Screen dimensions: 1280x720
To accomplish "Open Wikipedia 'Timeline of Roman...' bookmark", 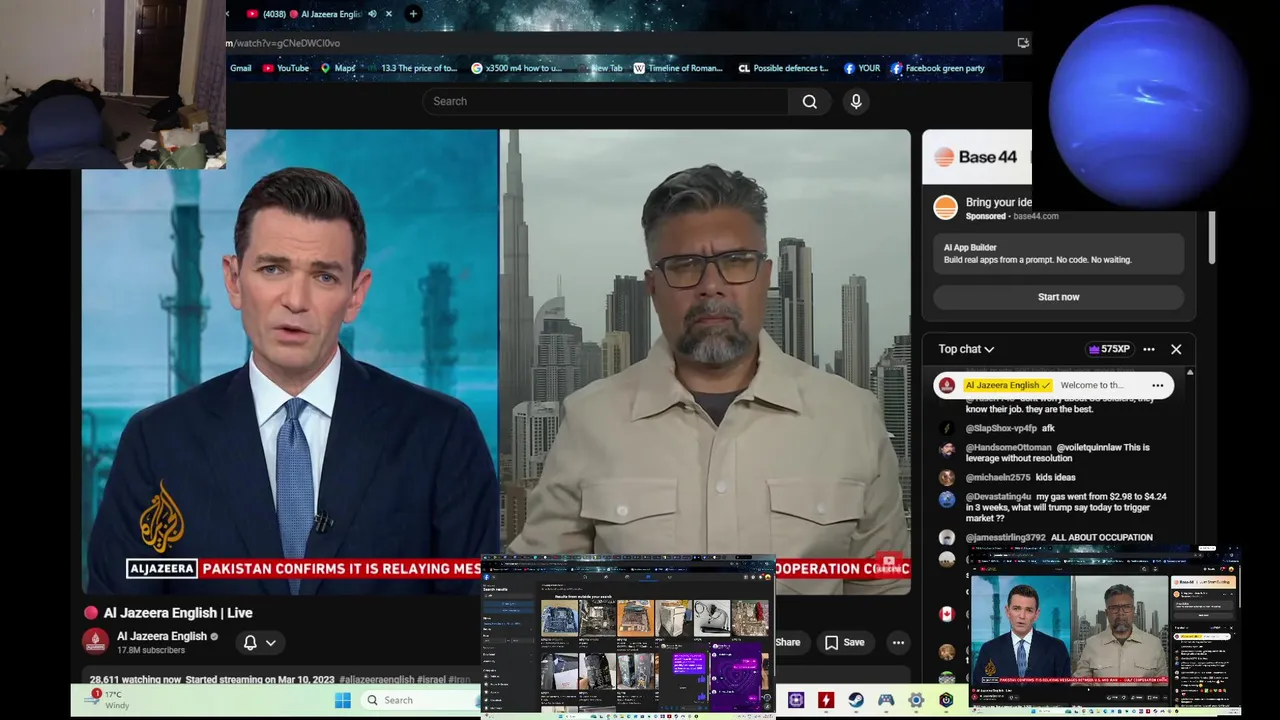I will coord(678,68).
